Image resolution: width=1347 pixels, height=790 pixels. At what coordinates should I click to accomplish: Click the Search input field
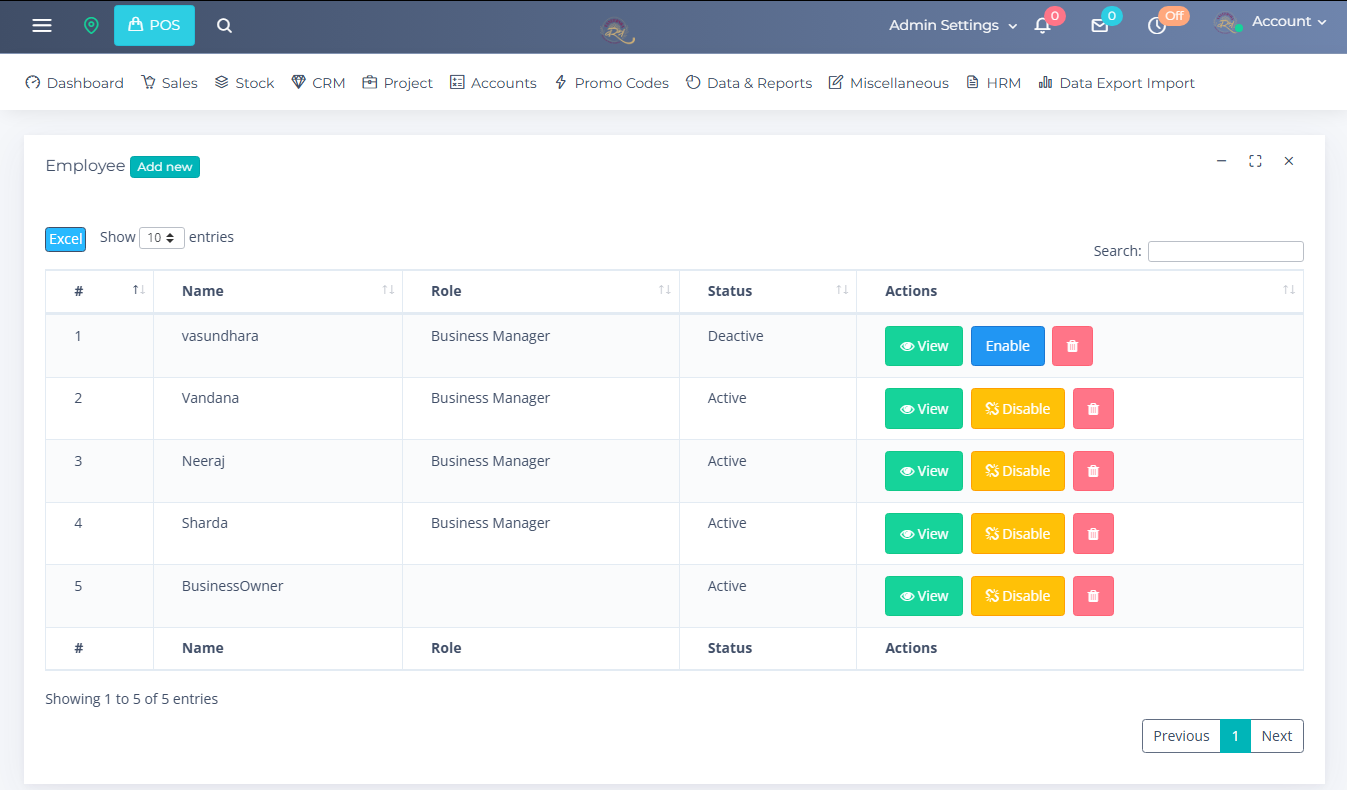(x=1225, y=251)
